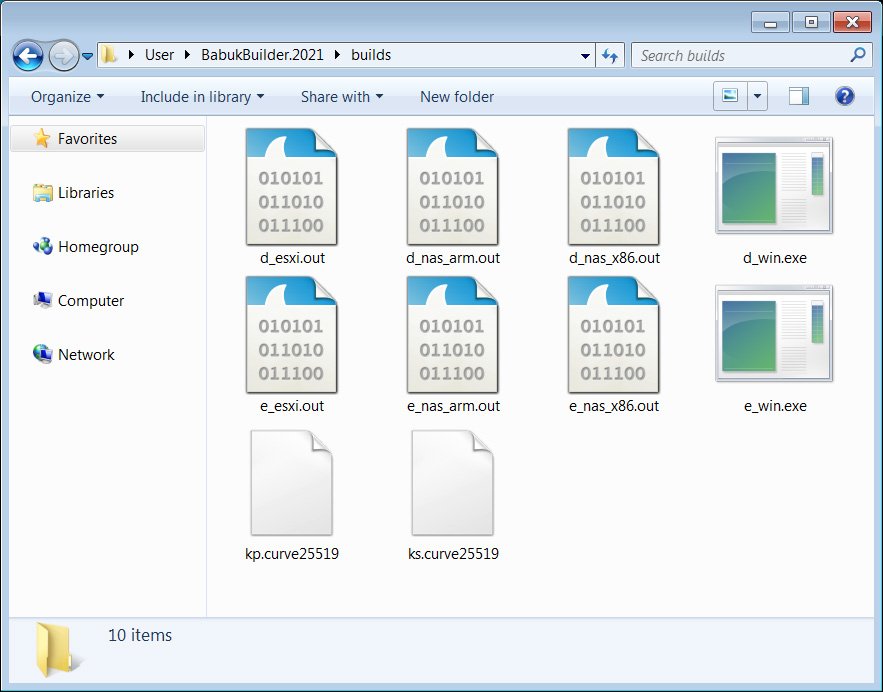Image resolution: width=883 pixels, height=692 pixels.
Task: Expand the Share with menu
Action: [x=340, y=97]
